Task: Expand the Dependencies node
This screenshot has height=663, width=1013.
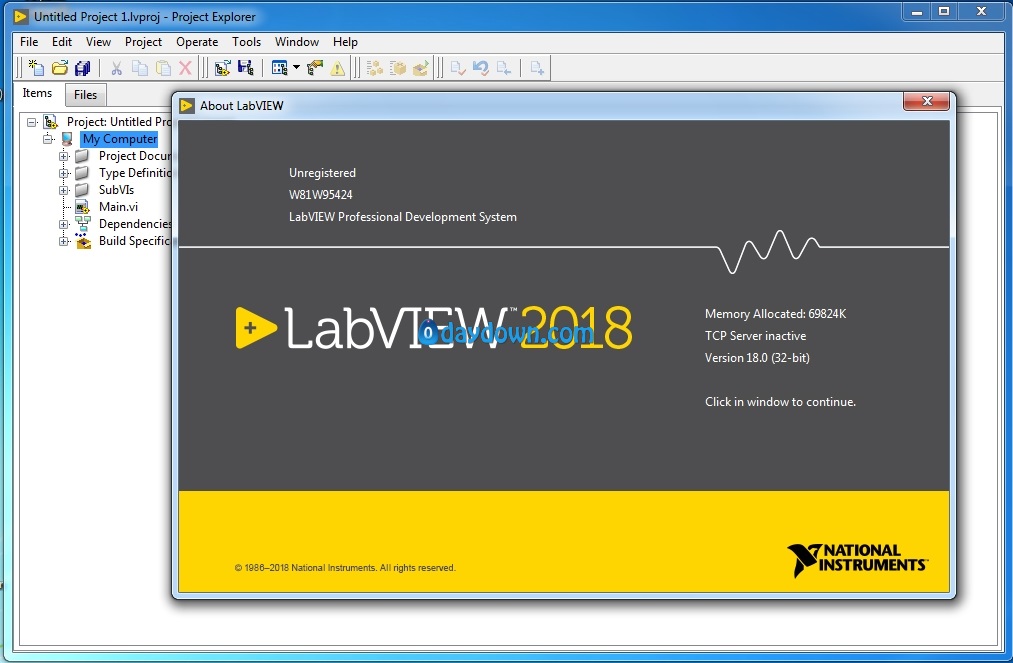Action: pyautogui.click(x=64, y=224)
